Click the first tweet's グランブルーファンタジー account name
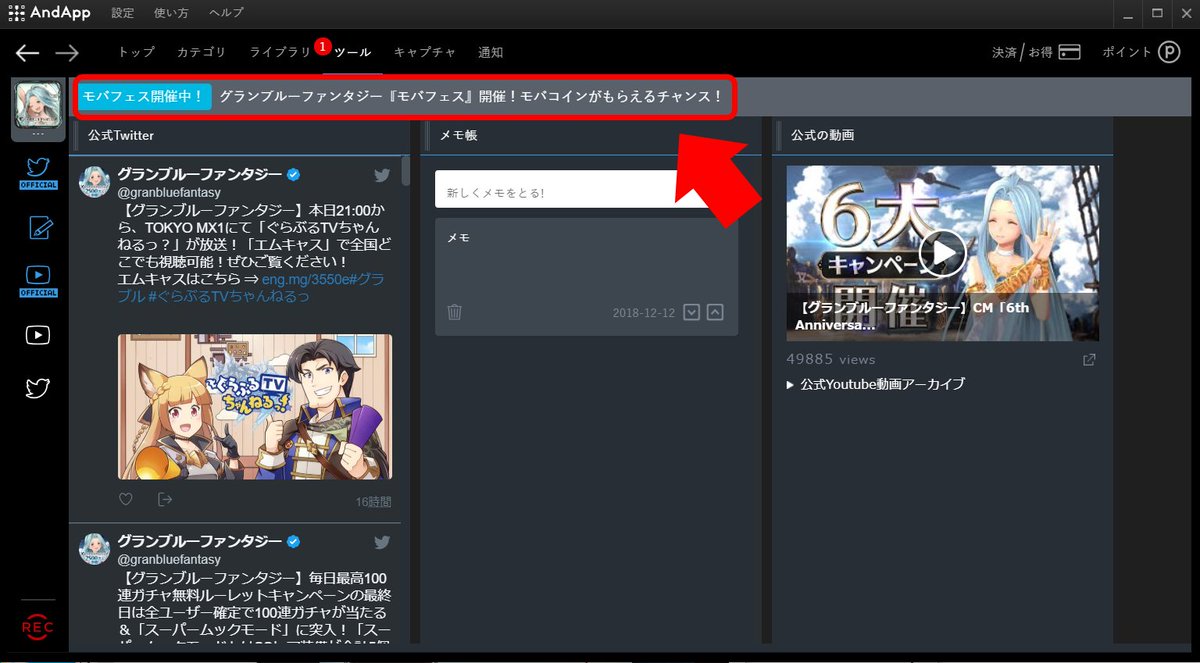1200x663 pixels. click(x=199, y=175)
